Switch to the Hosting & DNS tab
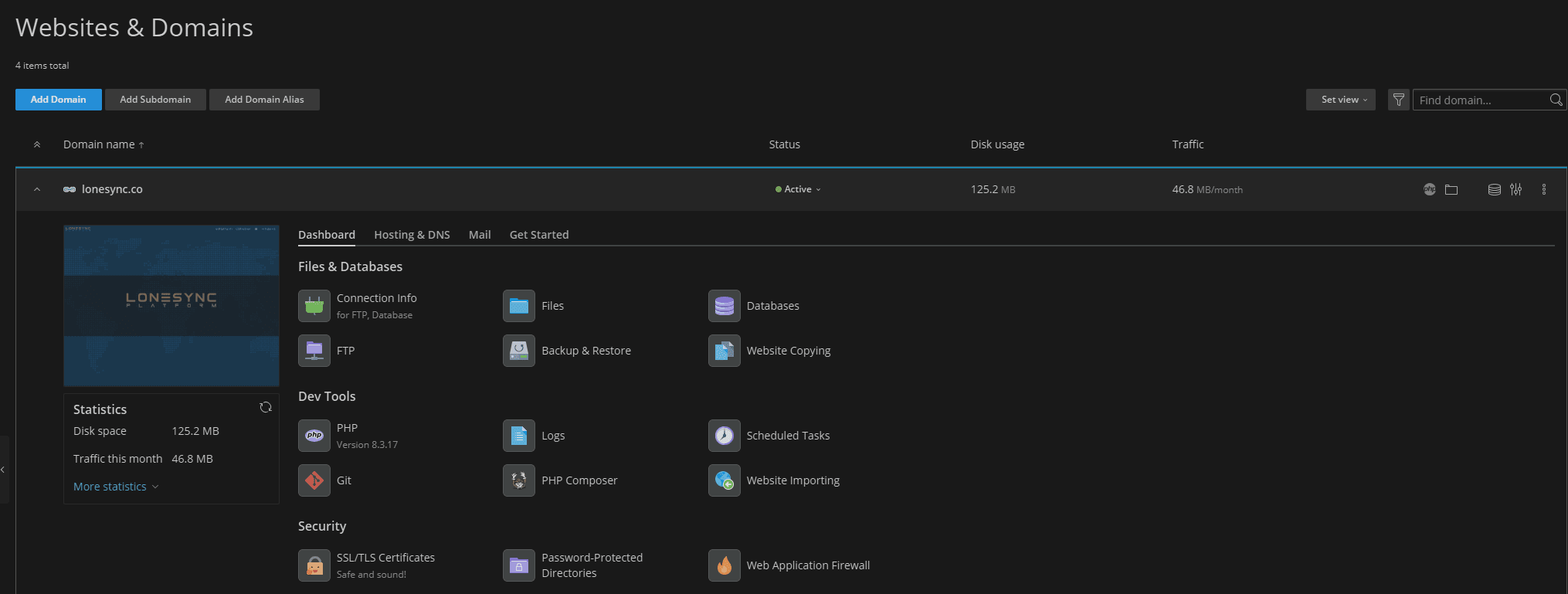 (412, 235)
